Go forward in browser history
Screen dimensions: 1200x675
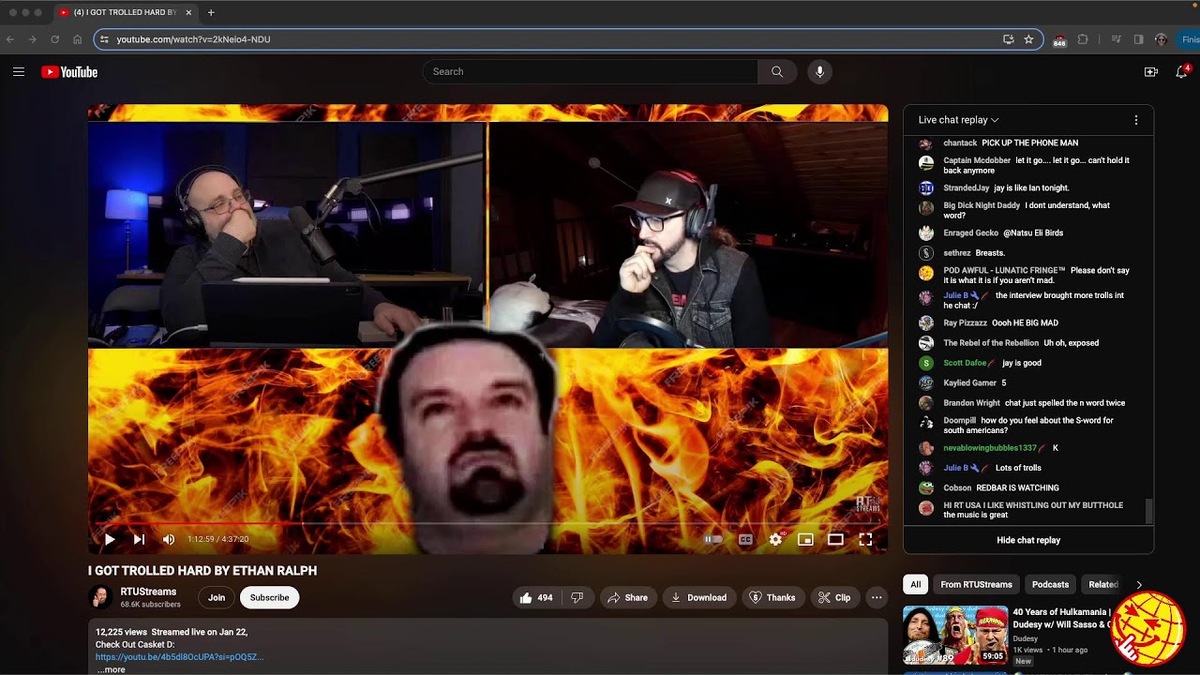coord(32,39)
